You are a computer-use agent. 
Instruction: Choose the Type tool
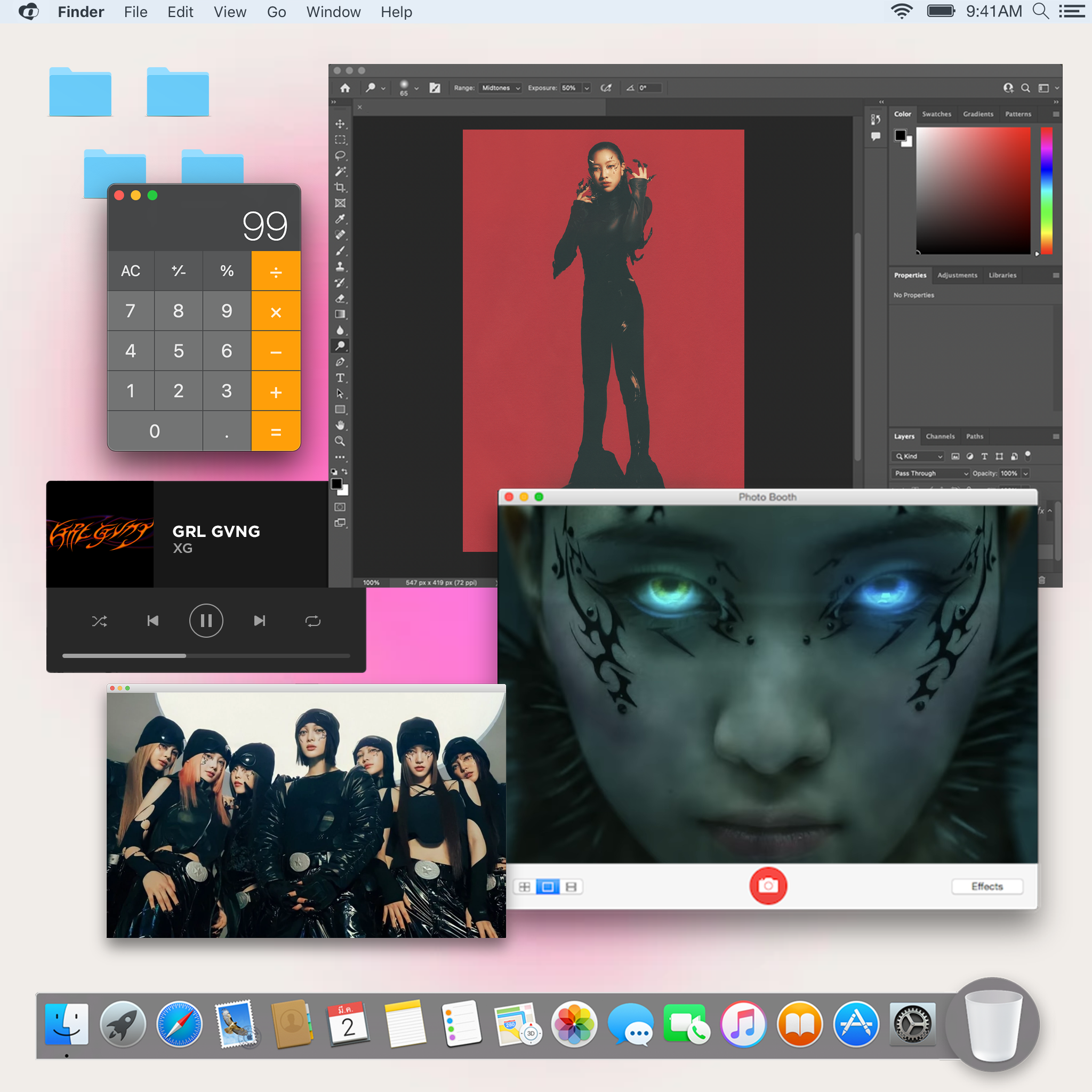pyautogui.click(x=340, y=378)
